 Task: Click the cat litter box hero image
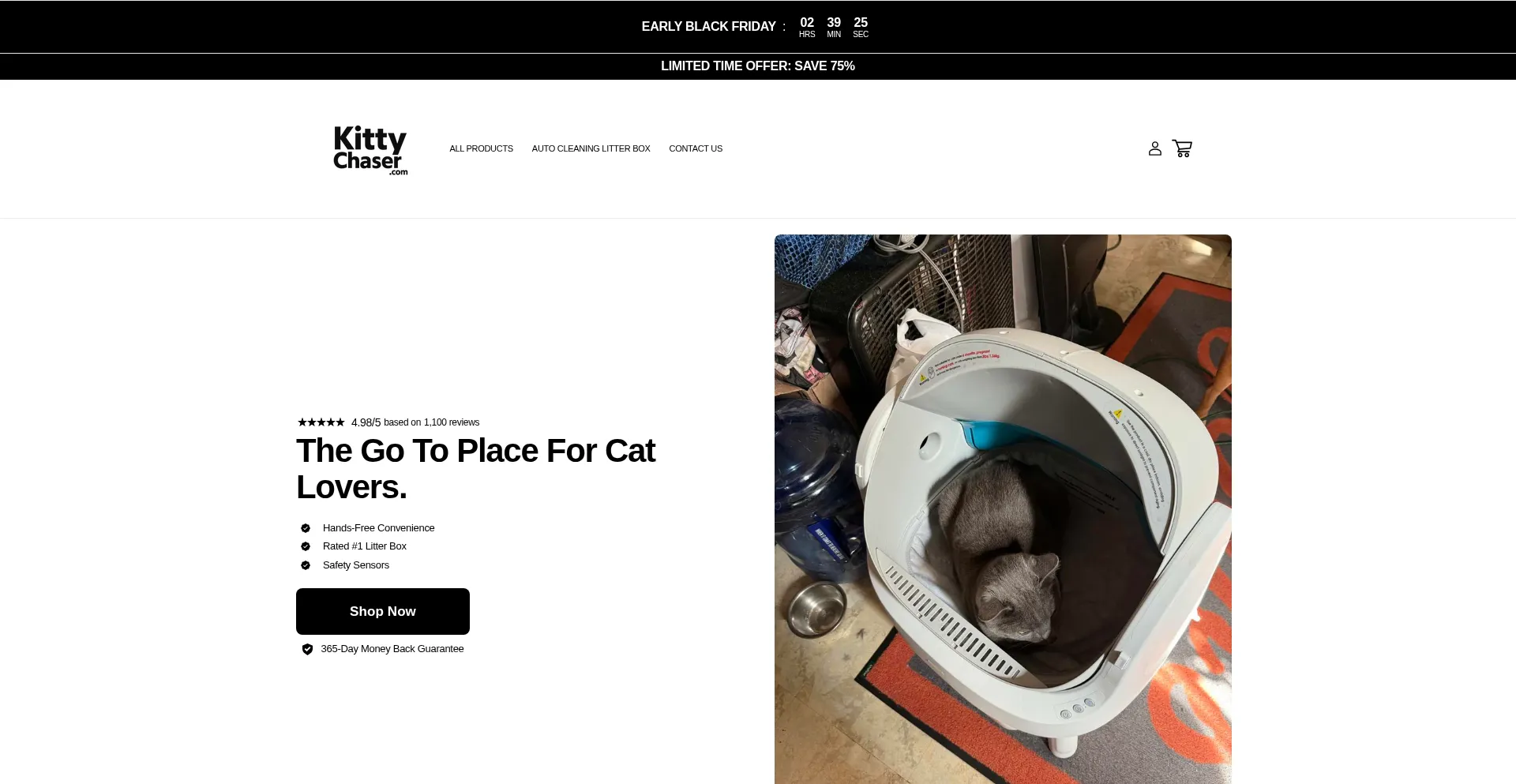(x=1003, y=509)
